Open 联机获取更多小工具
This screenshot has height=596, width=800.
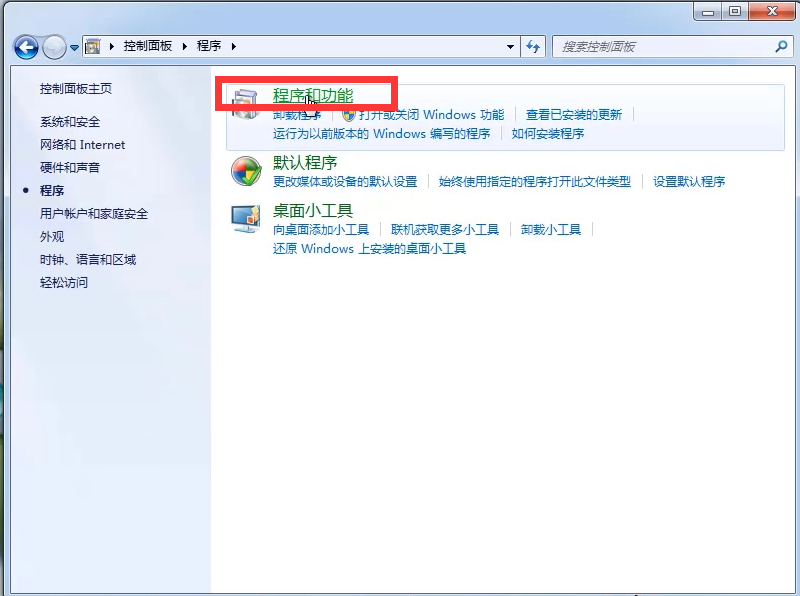pos(445,230)
